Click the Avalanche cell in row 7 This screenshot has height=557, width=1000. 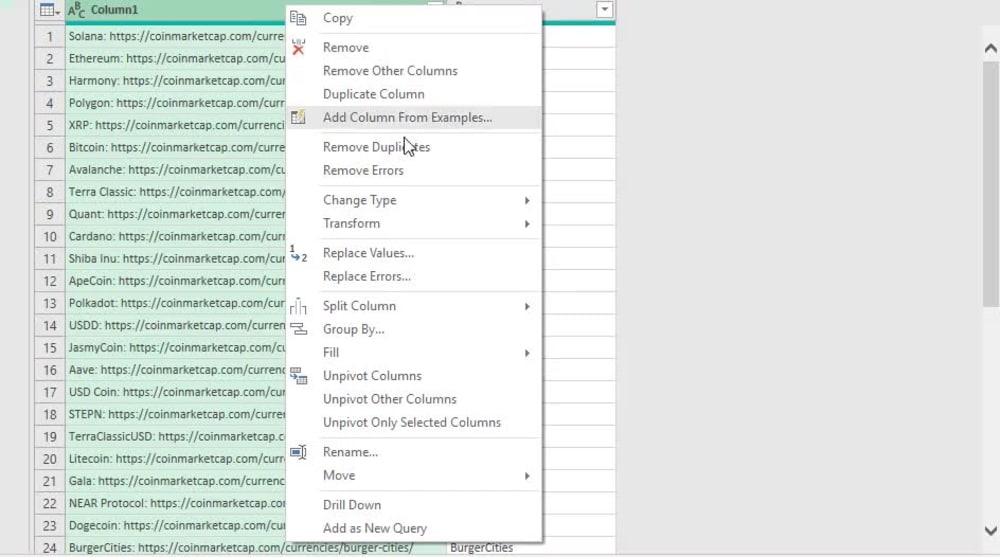point(175,170)
